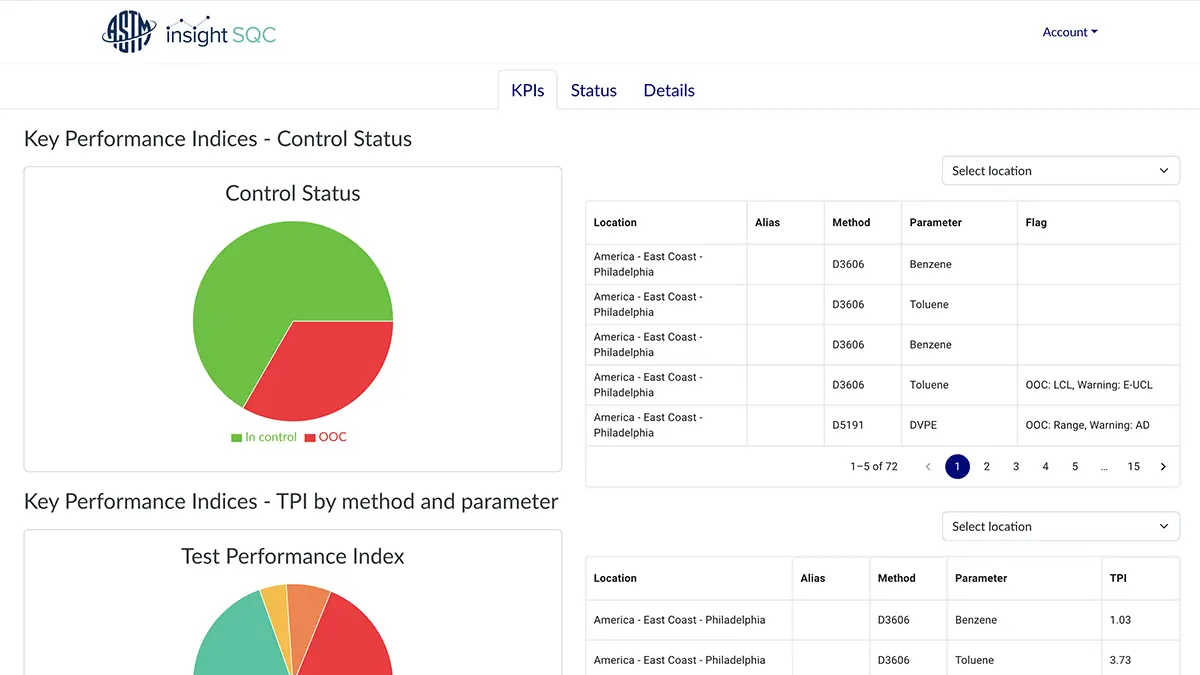Open Select location dropdown above TPI table

pyautogui.click(x=1061, y=527)
